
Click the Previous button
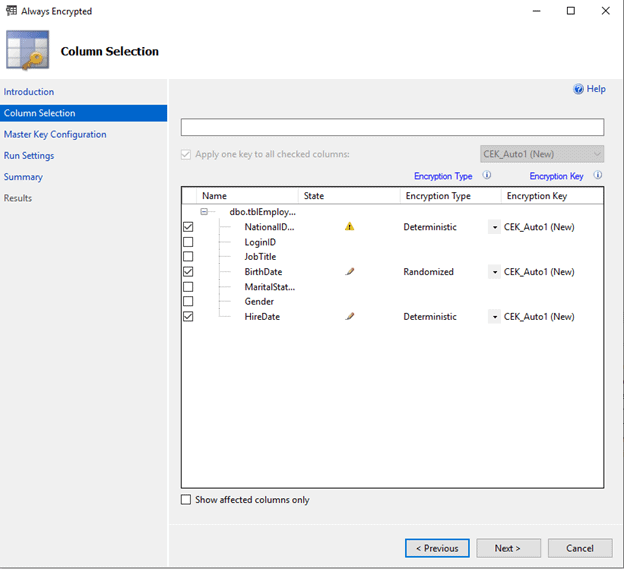(x=436, y=548)
